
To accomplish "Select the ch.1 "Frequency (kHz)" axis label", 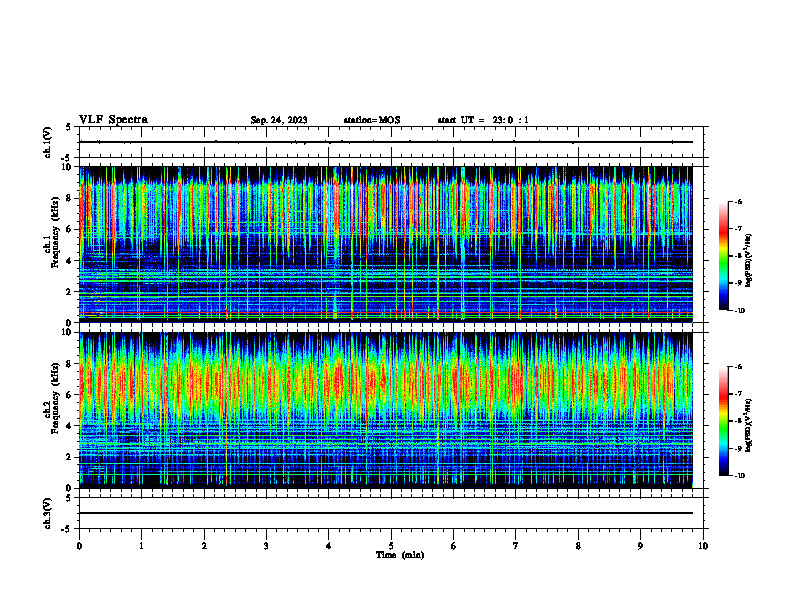I will [x=55, y=233].
